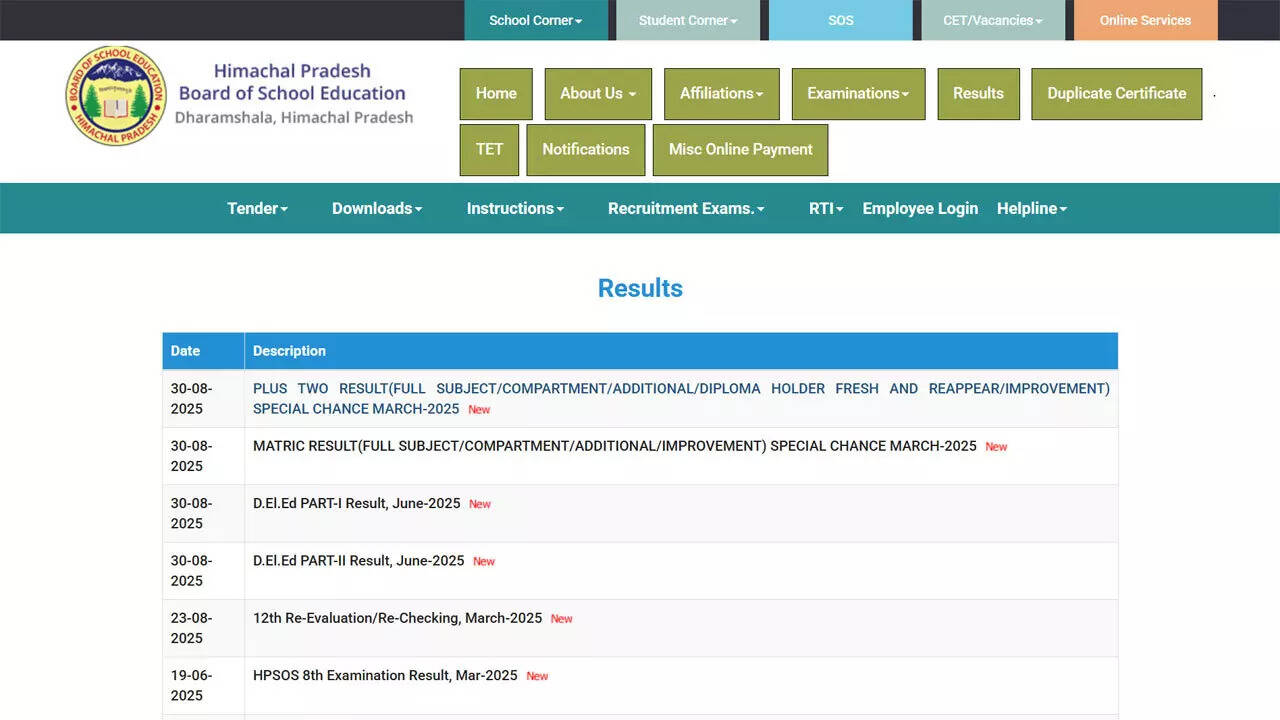Click the SOS tab
1280x720 pixels.
point(840,20)
